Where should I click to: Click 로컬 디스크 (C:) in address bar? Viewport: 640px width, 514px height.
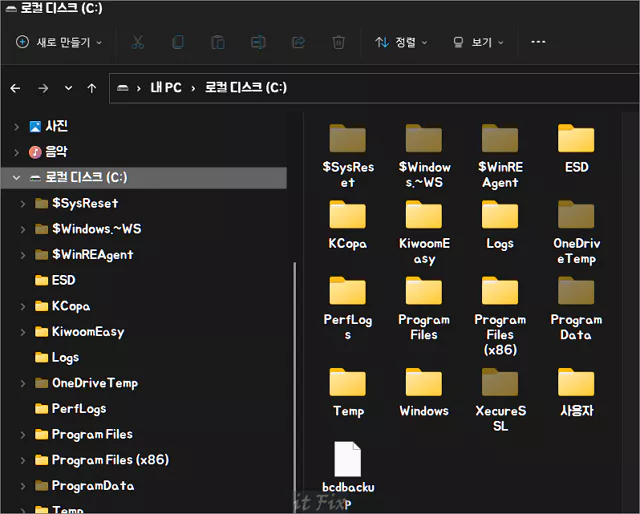[246, 87]
